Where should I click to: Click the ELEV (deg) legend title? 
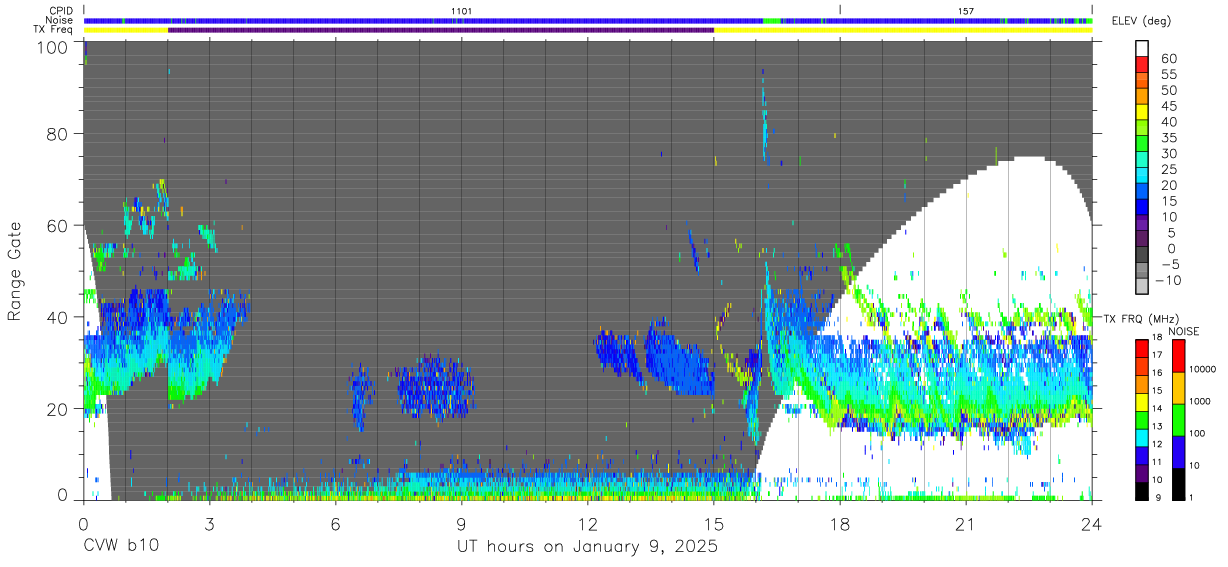tap(1141, 20)
